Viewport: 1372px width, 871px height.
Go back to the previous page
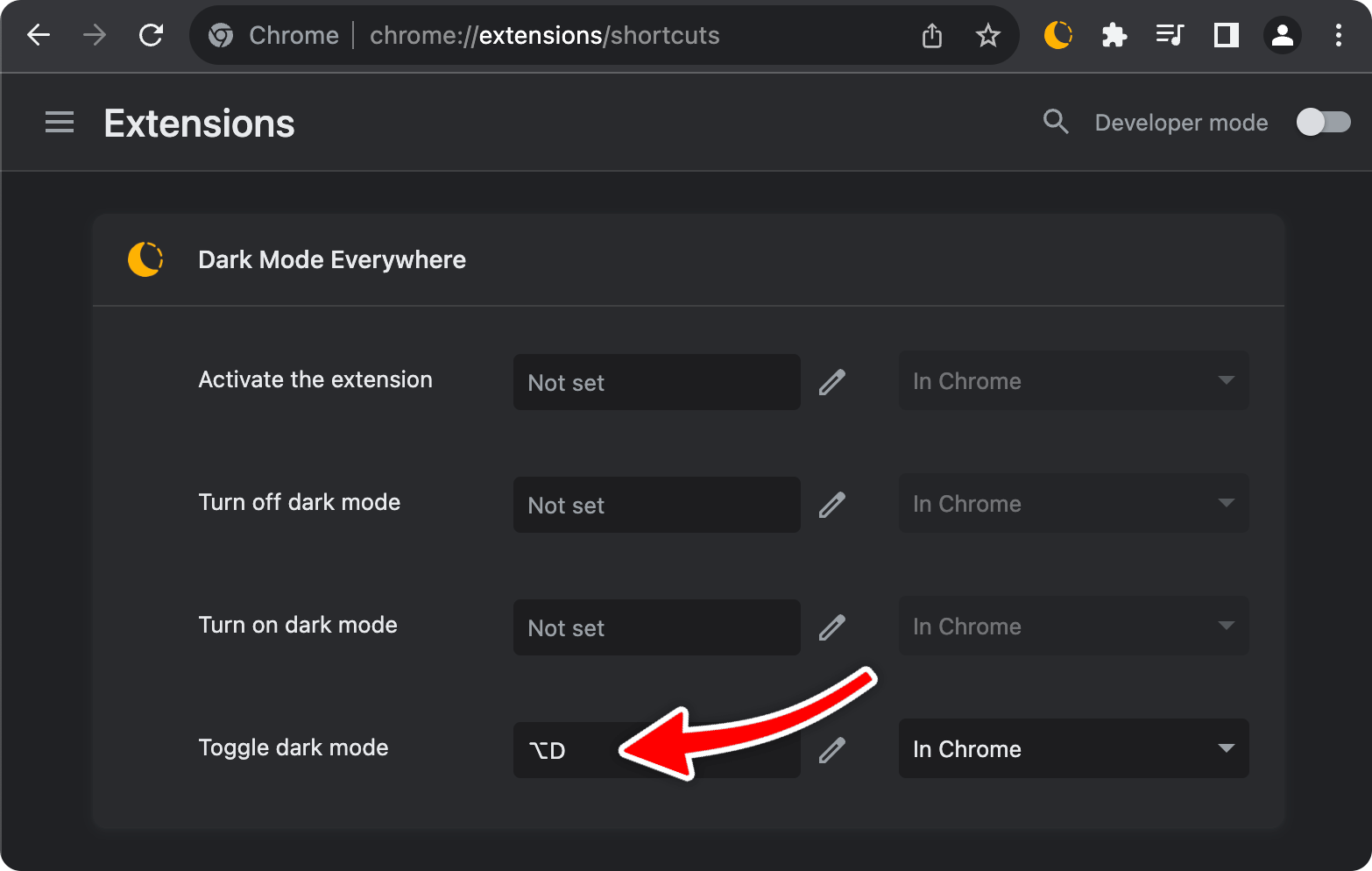tap(39, 35)
